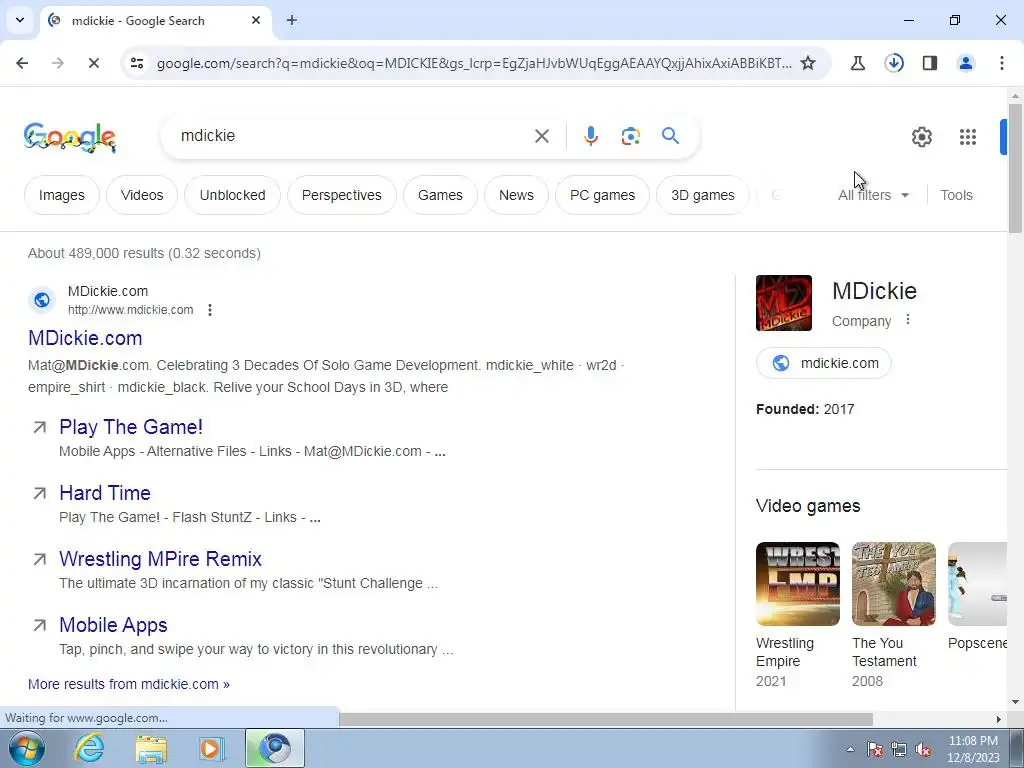This screenshot has width=1024, height=768.
Task: Open The You Testament game thumbnail
Action: click(x=893, y=584)
